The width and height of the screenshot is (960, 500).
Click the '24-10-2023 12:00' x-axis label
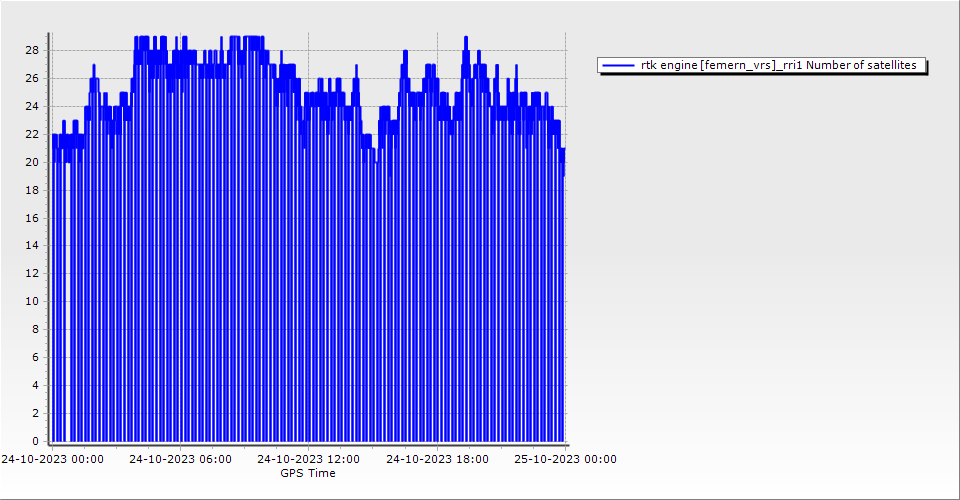point(308,459)
